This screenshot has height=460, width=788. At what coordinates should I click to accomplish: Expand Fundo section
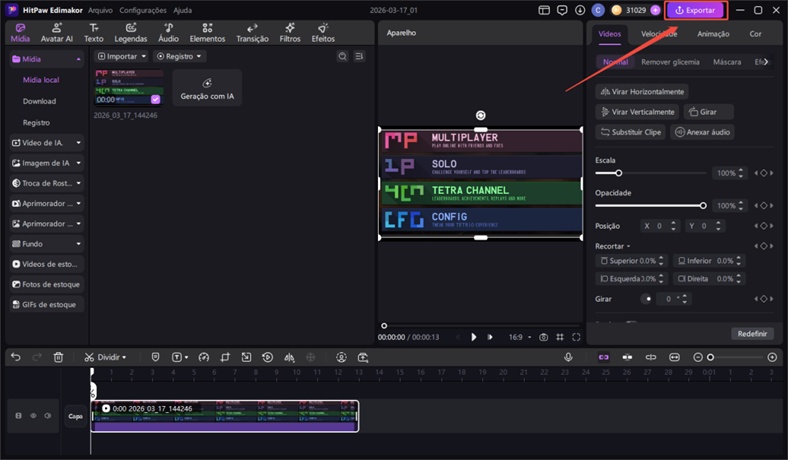[x=46, y=244]
